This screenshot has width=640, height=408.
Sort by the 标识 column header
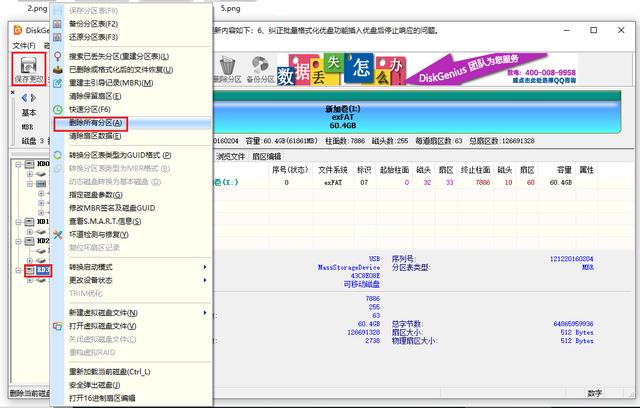pyautogui.click(x=364, y=170)
